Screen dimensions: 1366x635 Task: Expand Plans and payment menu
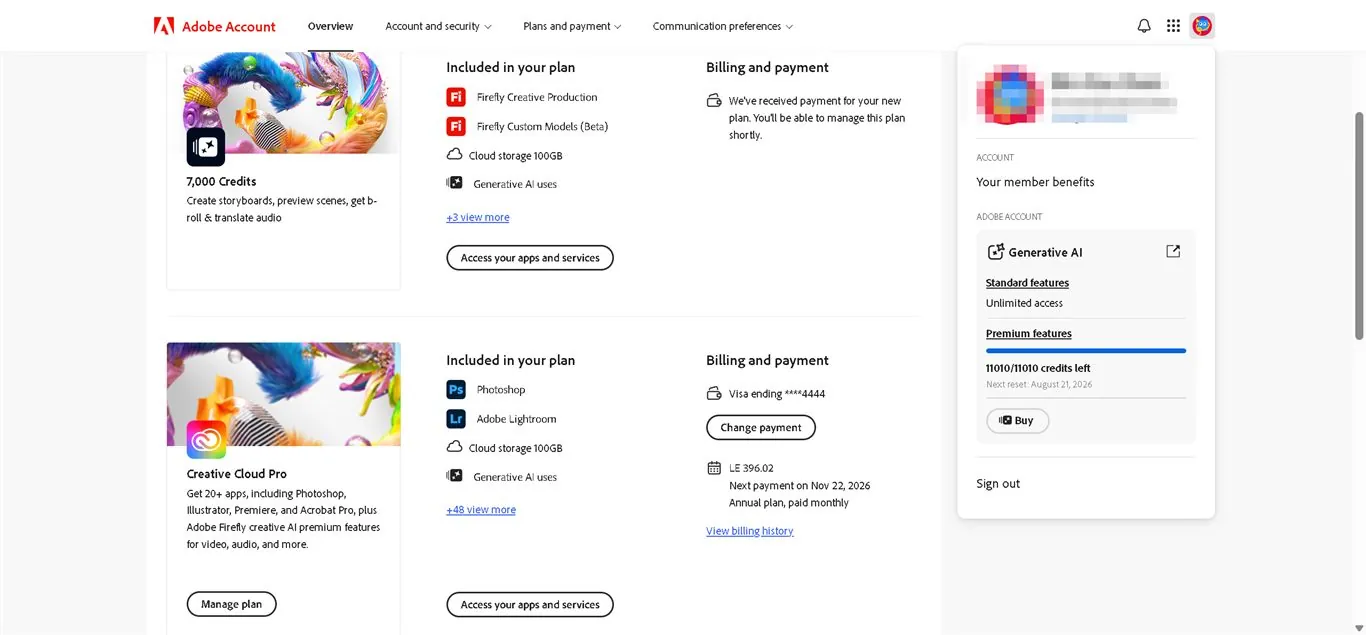coord(572,26)
